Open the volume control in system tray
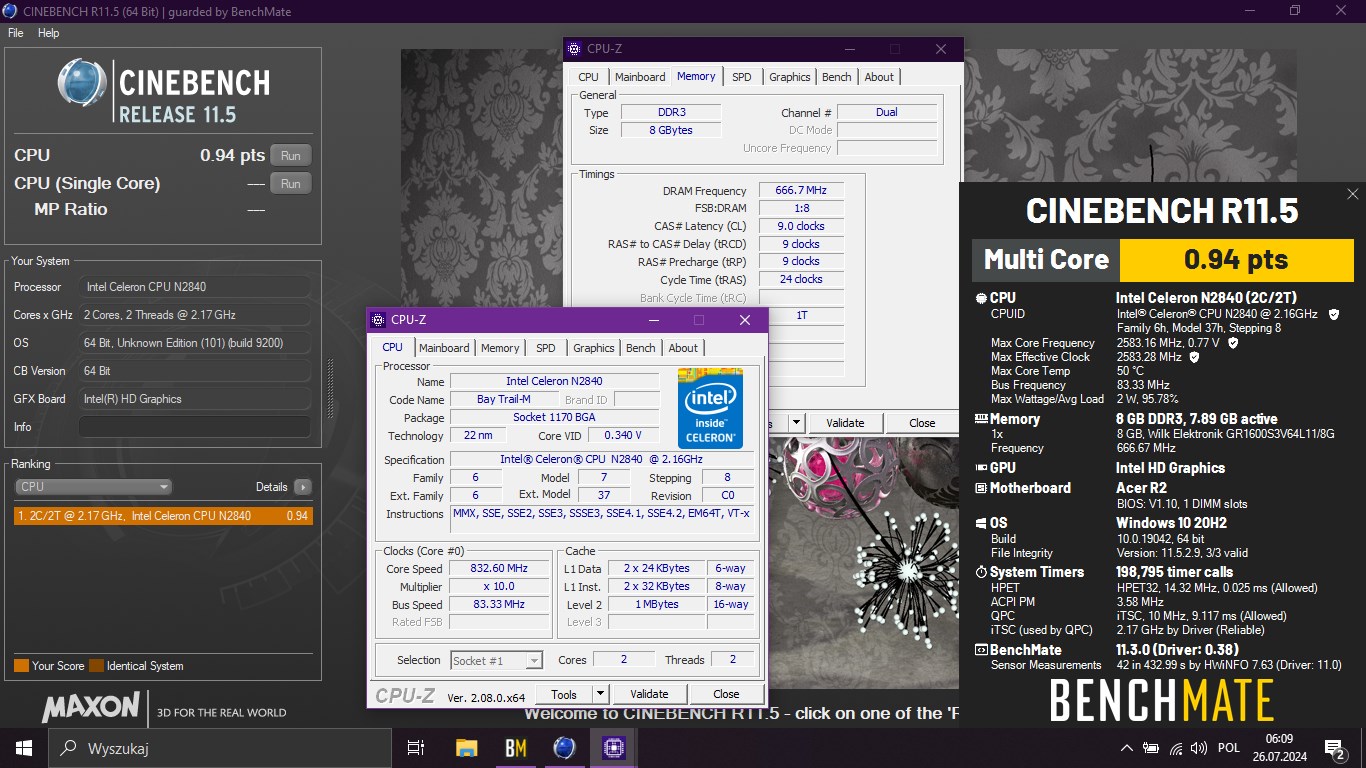1366x768 pixels. click(x=1199, y=748)
